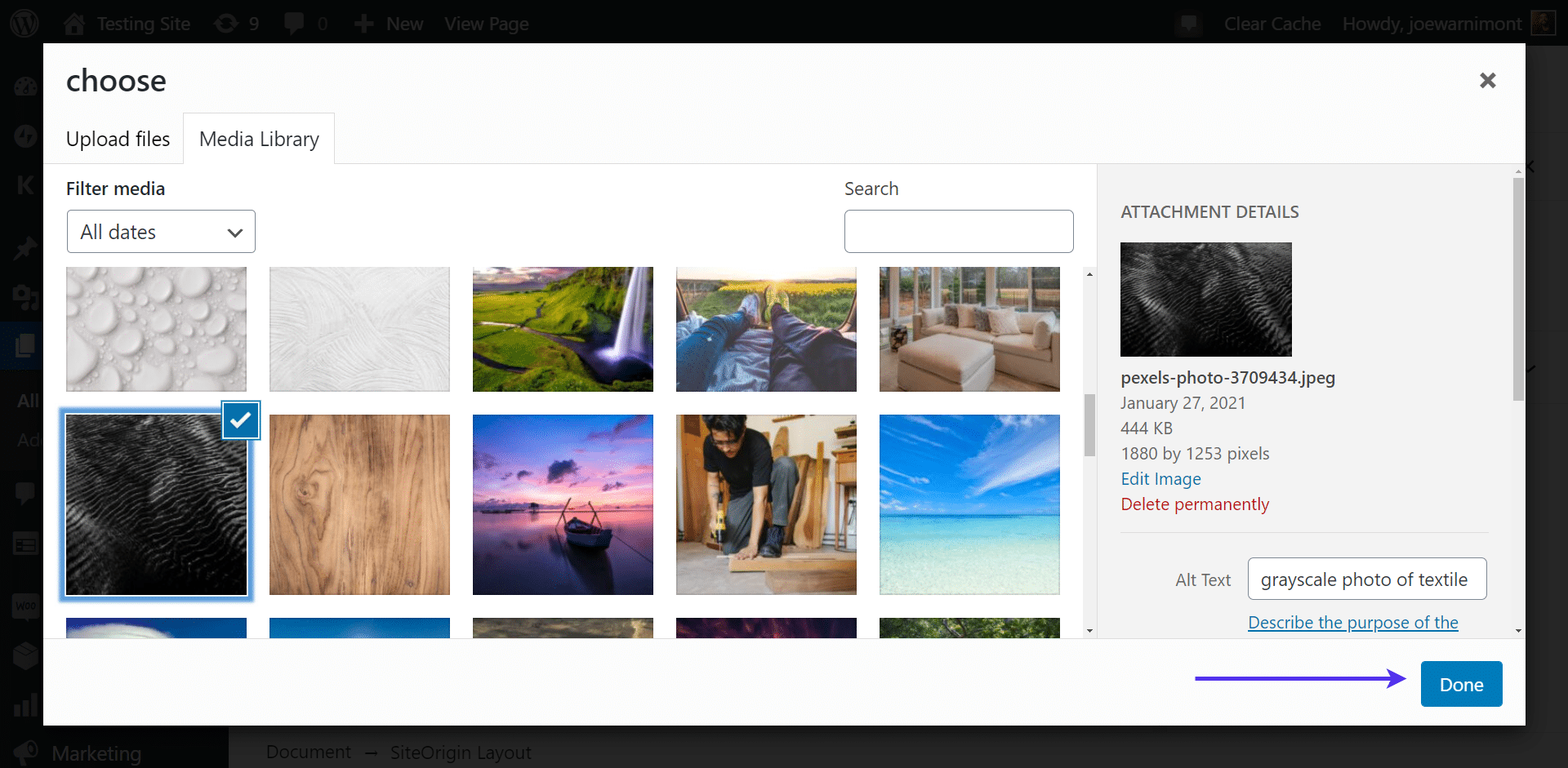
Task: Click Delete permanently link
Action: pos(1195,504)
